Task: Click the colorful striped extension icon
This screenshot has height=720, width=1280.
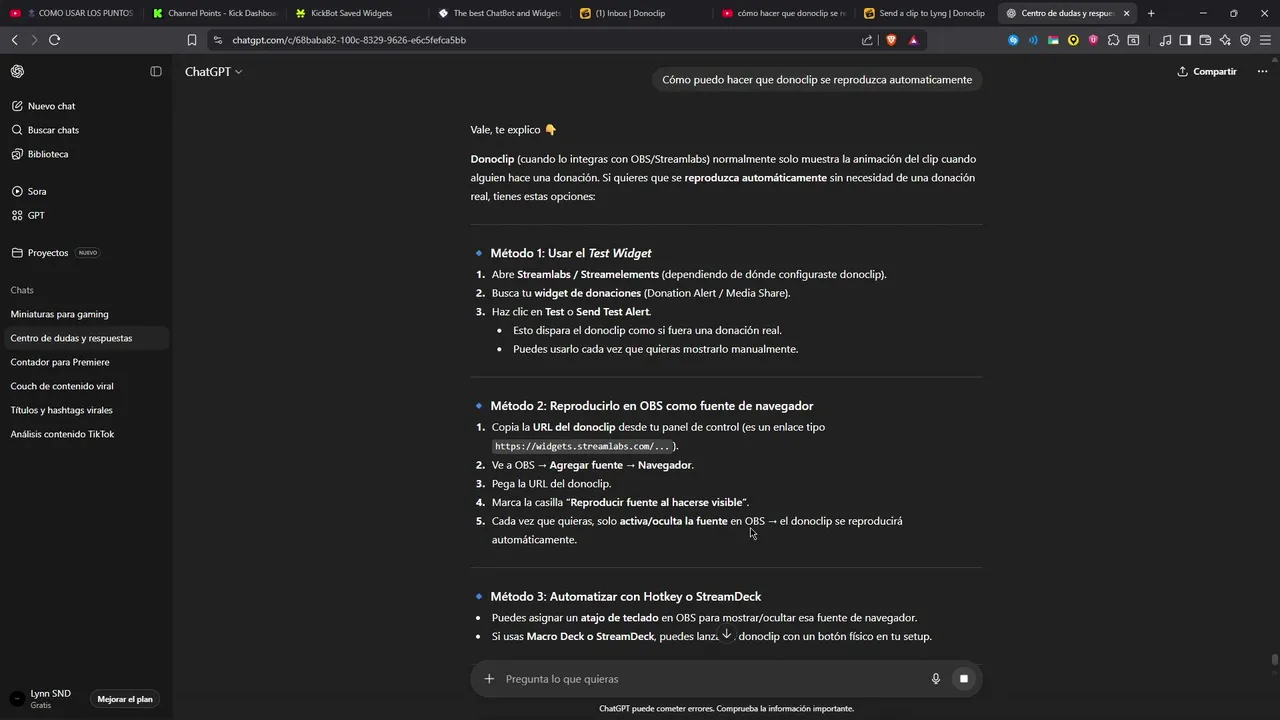Action: pyautogui.click(x=1053, y=40)
